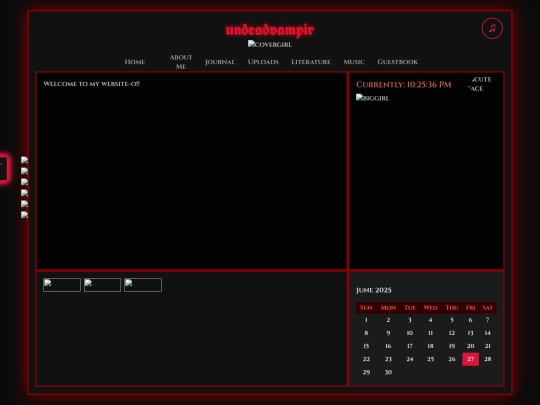Screen dimensions: 540x405
Task: Select June 10 in the calendar
Action: (409, 333)
